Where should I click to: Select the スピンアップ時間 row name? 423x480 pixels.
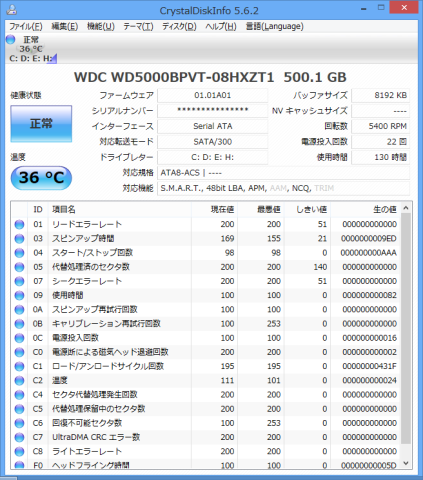(x=83, y=239)
